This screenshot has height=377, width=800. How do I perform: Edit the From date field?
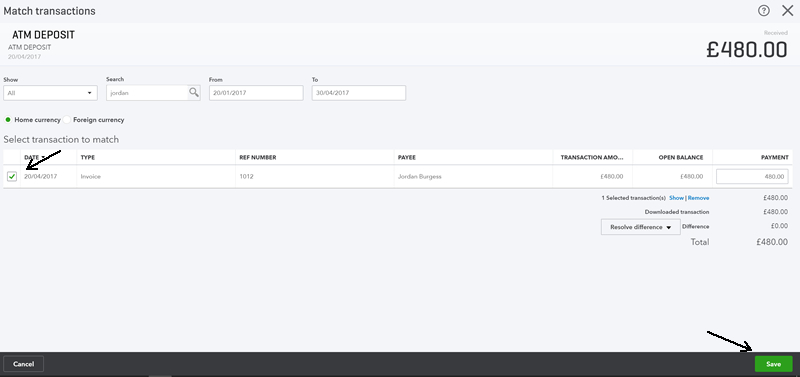256,93
